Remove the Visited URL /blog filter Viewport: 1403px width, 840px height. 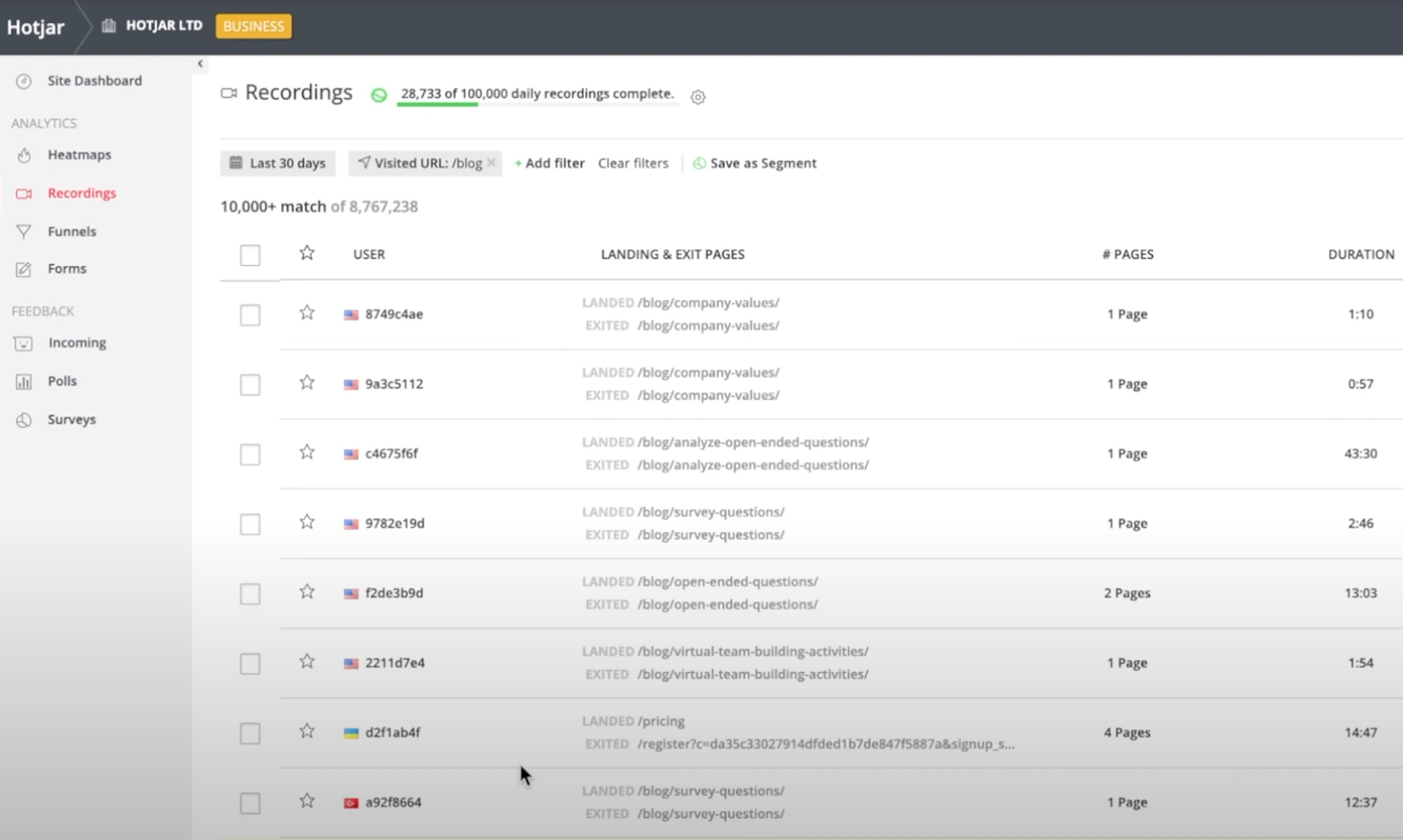pos(492,162)
